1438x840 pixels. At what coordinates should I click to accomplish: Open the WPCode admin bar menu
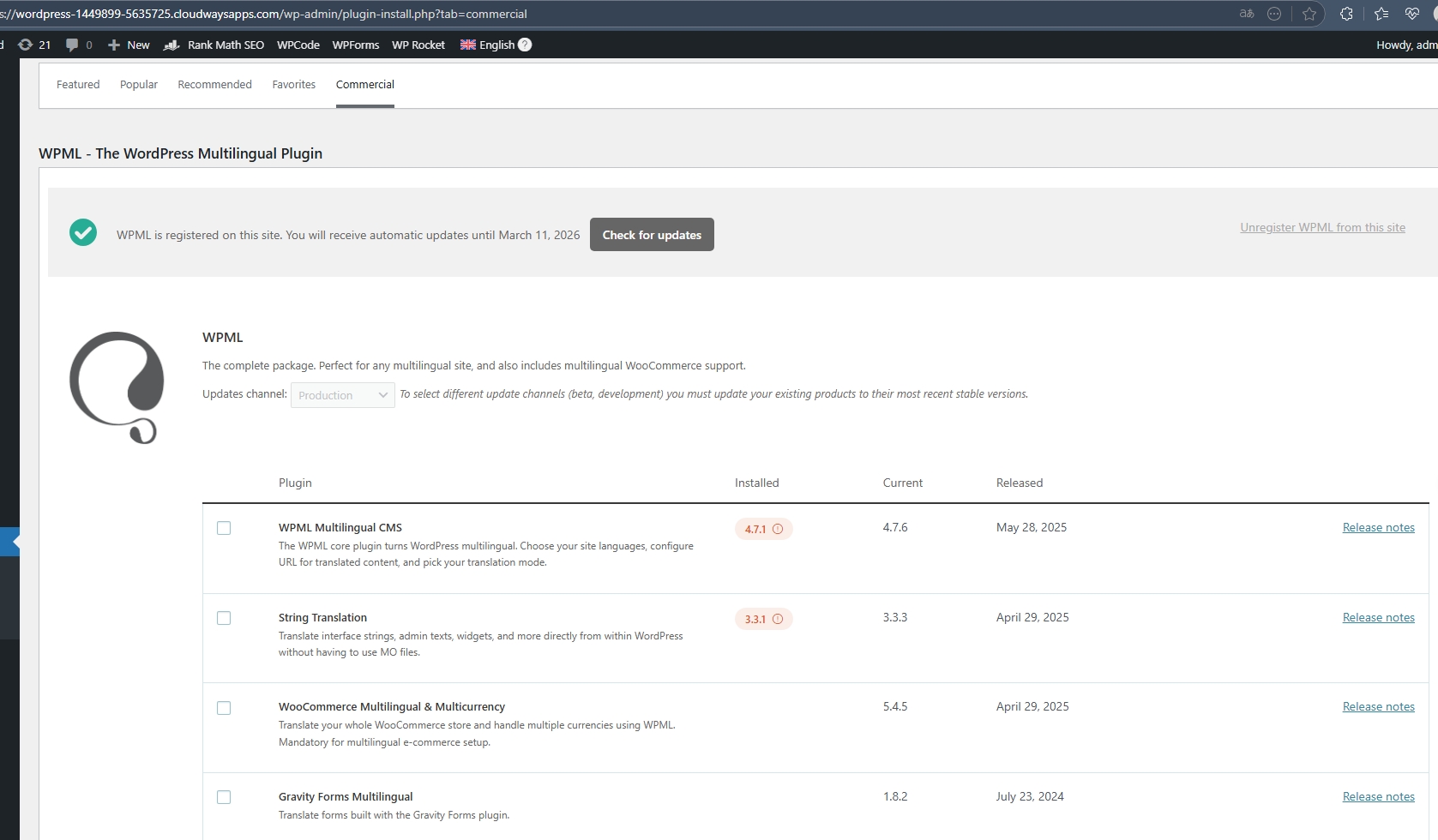pyautogui.click(x=298, y=45)
